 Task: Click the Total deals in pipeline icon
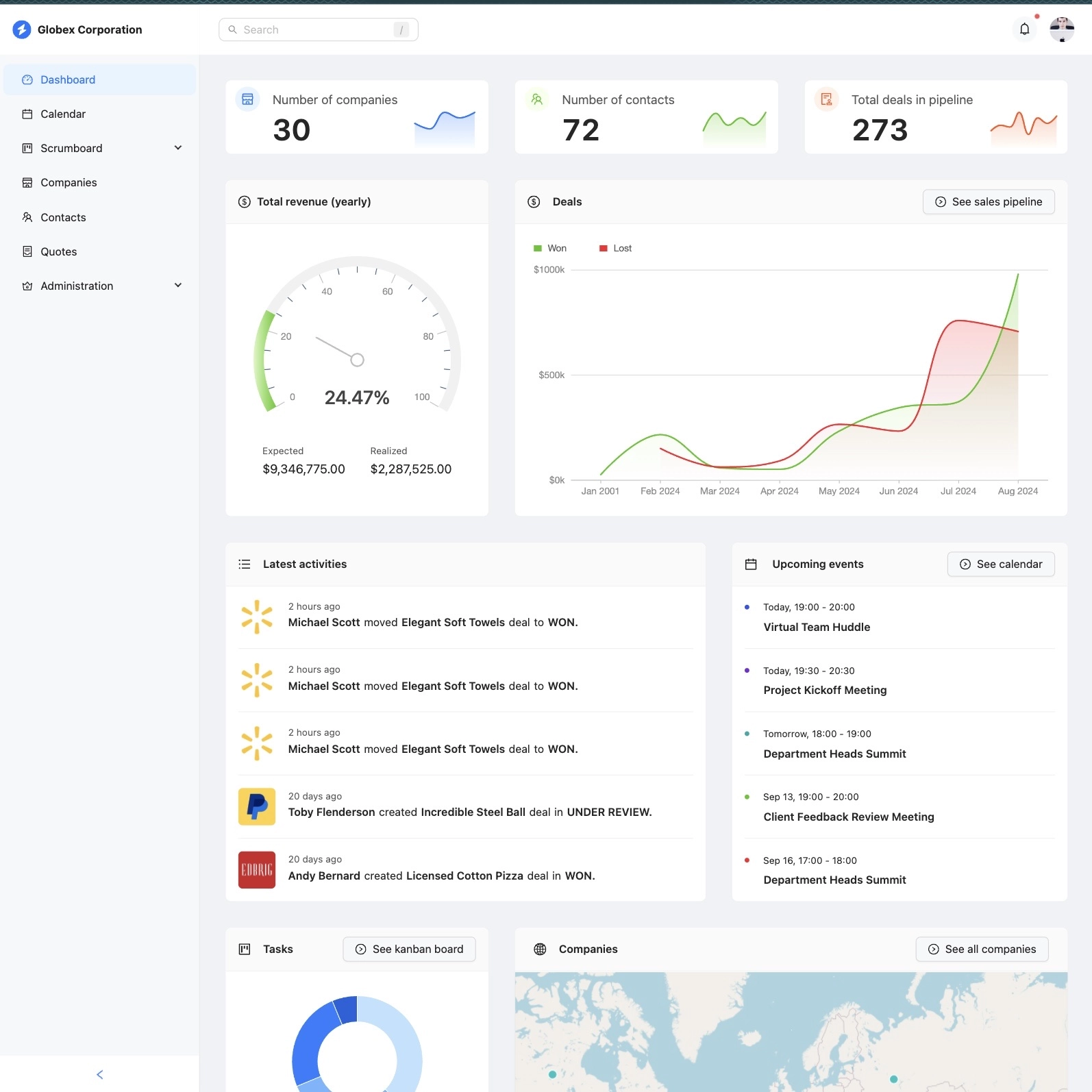tap(827, 99)
